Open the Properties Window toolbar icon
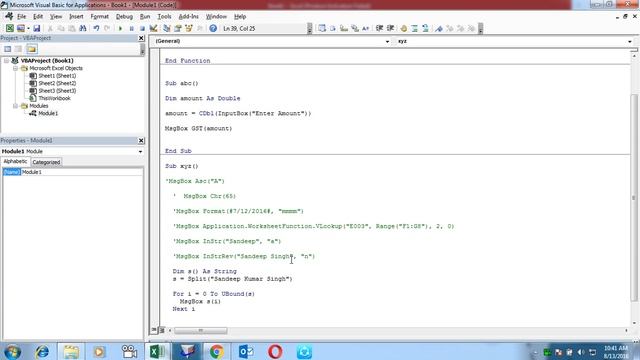The width and height of the screenshot is (640, 360). pyautogui.click(x=178, y=28)
